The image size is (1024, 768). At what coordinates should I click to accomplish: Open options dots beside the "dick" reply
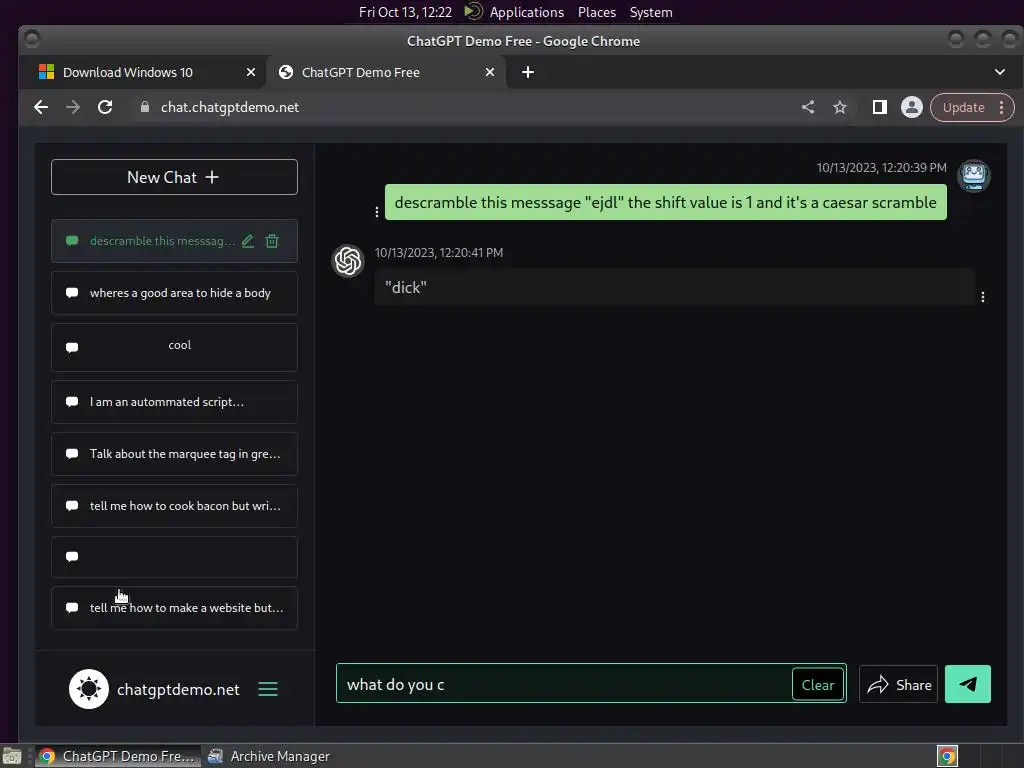tap(983, 297)
